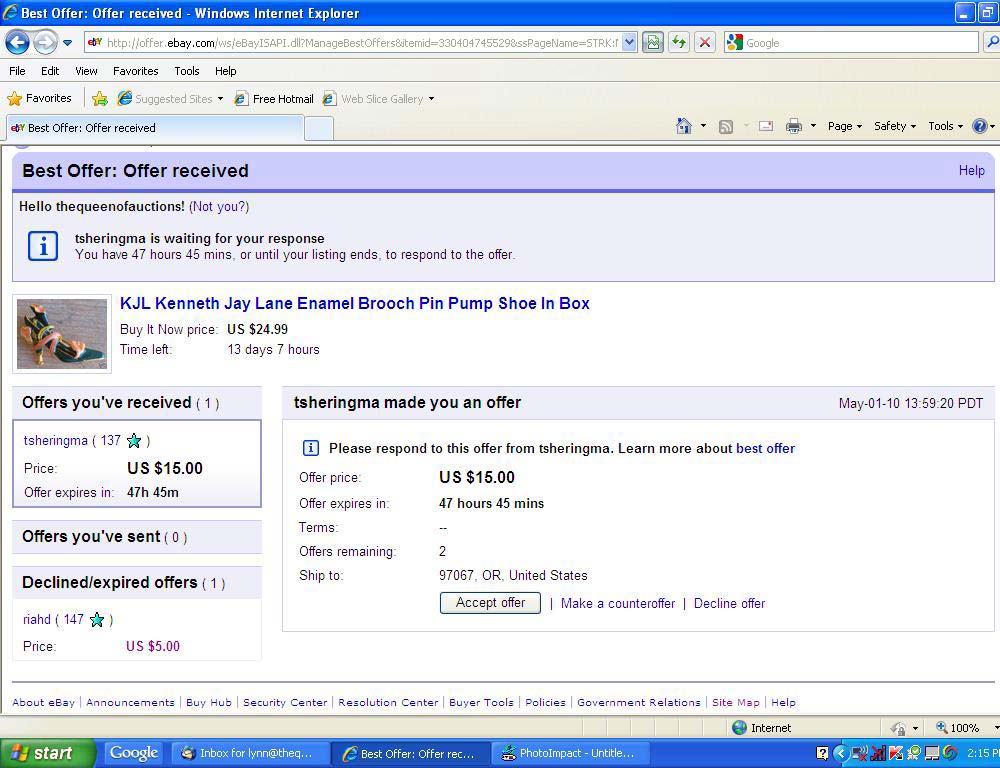The height and width of the screenshot is (768, 1000).
Task: Open the Windows Start menu
Action: coord(47,753)
